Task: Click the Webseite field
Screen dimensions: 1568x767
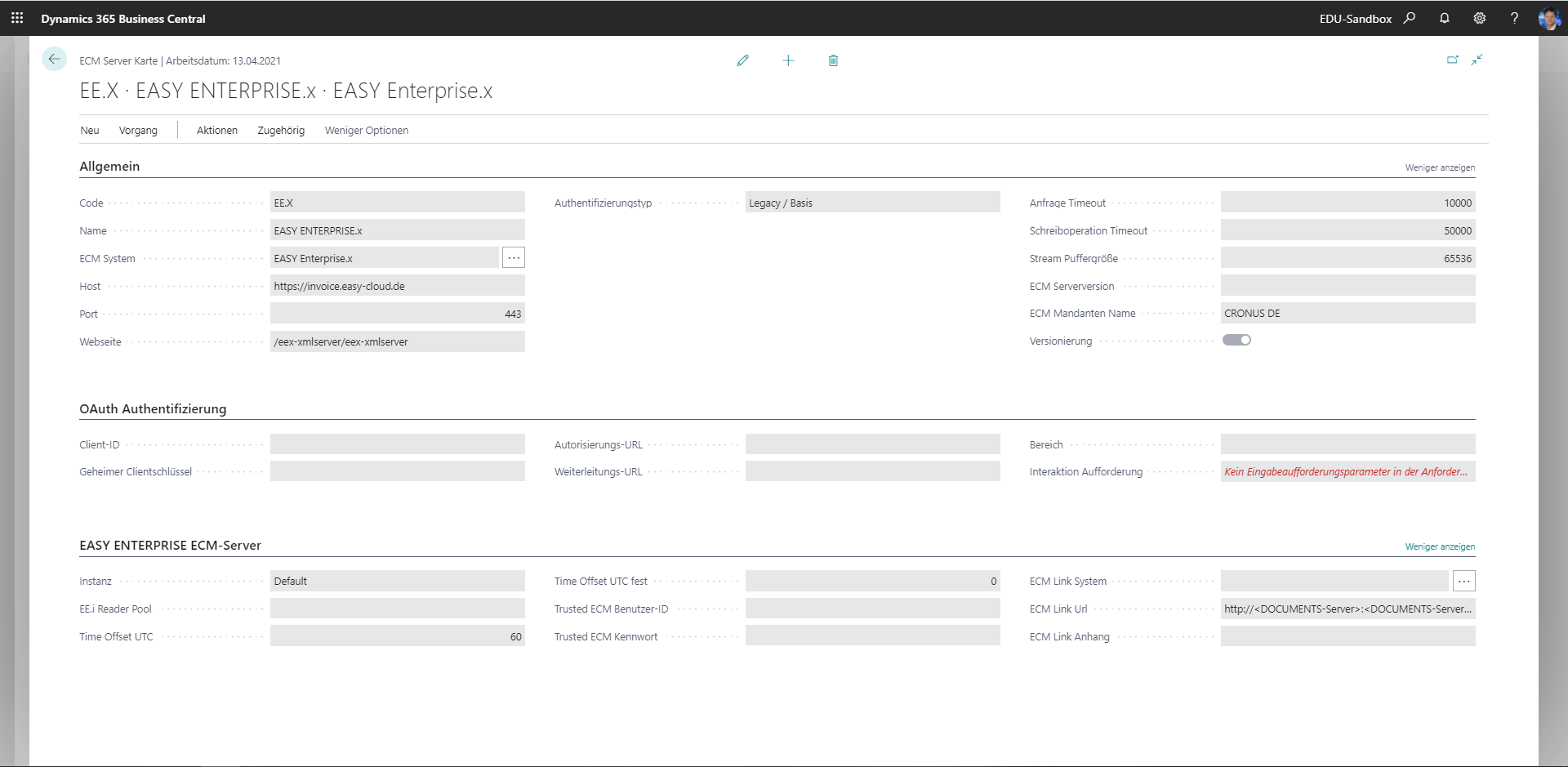Action: [x=397, y=341]
